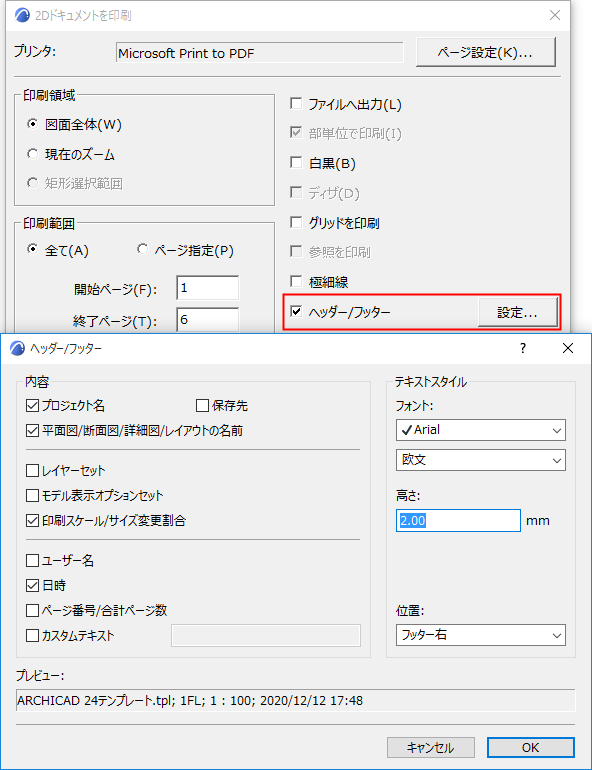Click the 終了ページ(T) field

point(207,320)
